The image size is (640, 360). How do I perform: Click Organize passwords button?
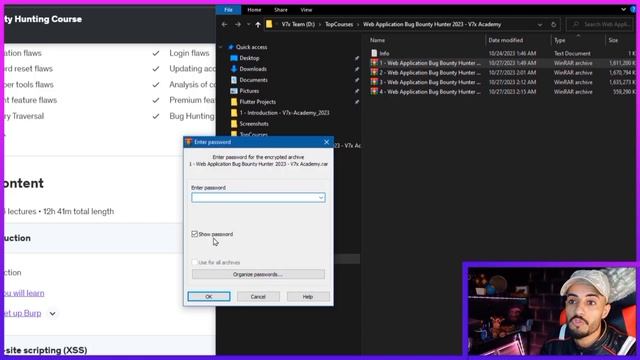click(258, 274)
